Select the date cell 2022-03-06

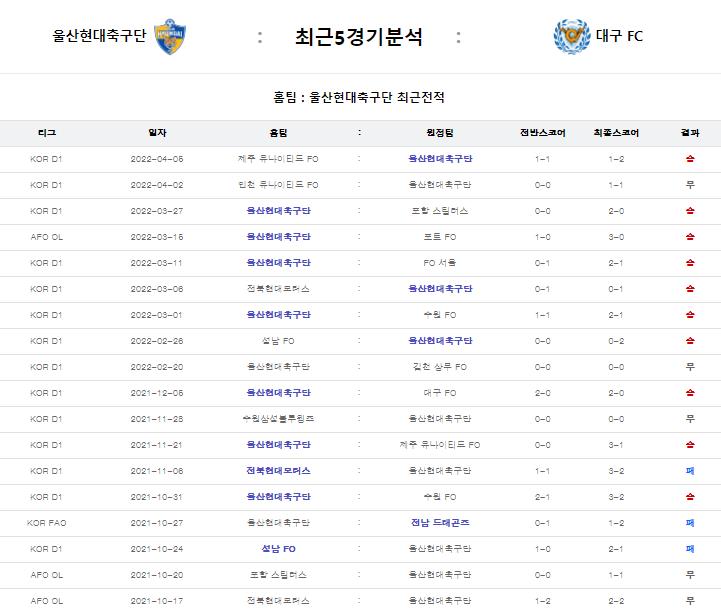click(157, 289)
